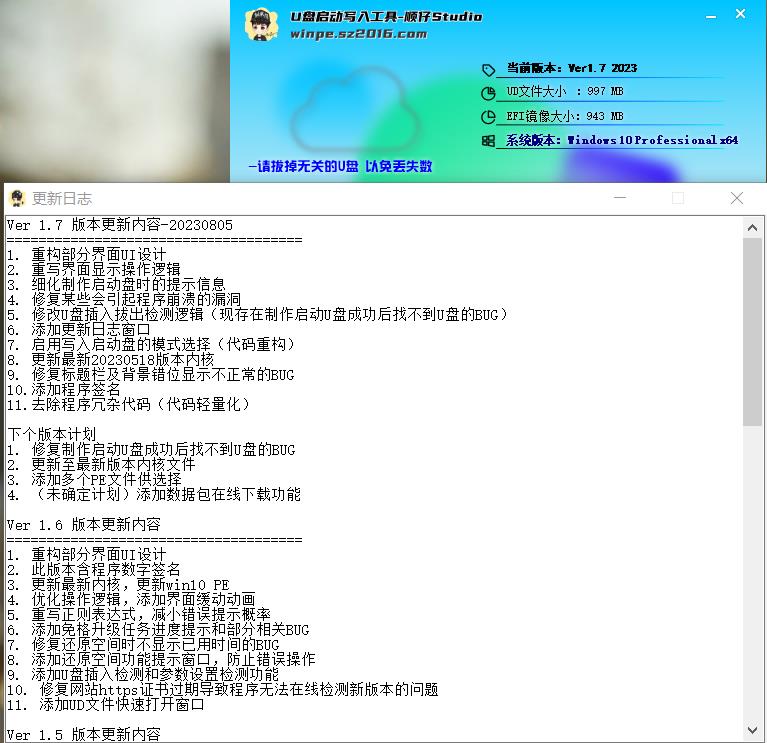Click the avatar logo in the U盘启动写入工具 window

click(x=262, y=24)
